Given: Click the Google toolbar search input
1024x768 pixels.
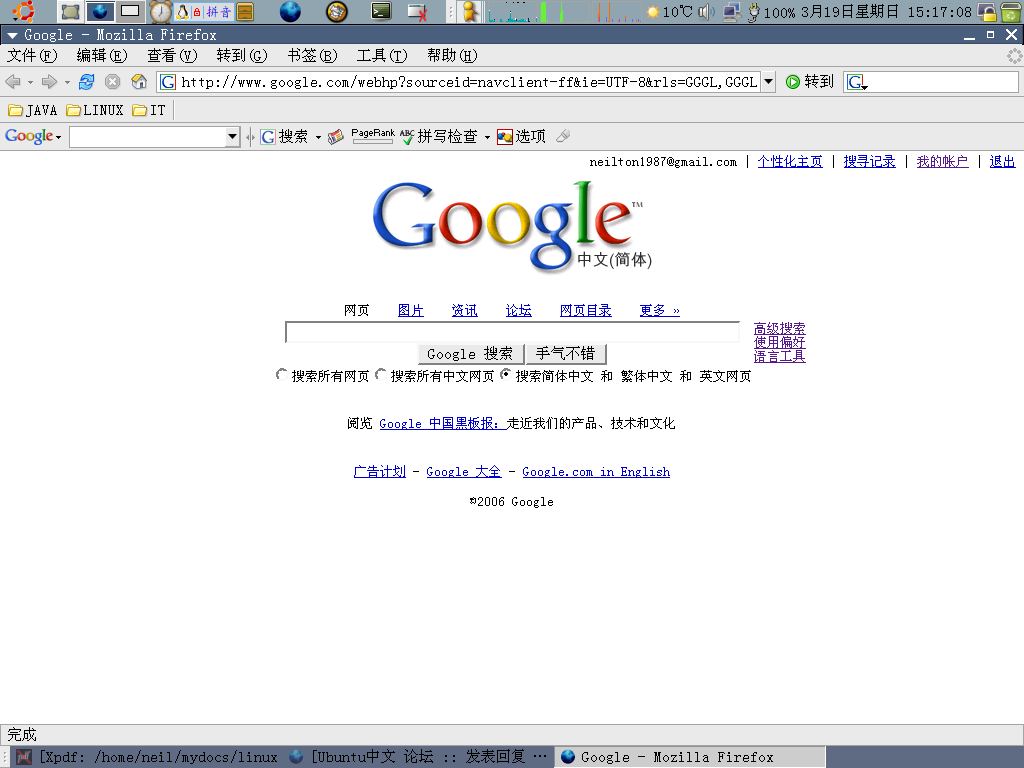Looking at the screenshot, I should [x=148, y=136].
